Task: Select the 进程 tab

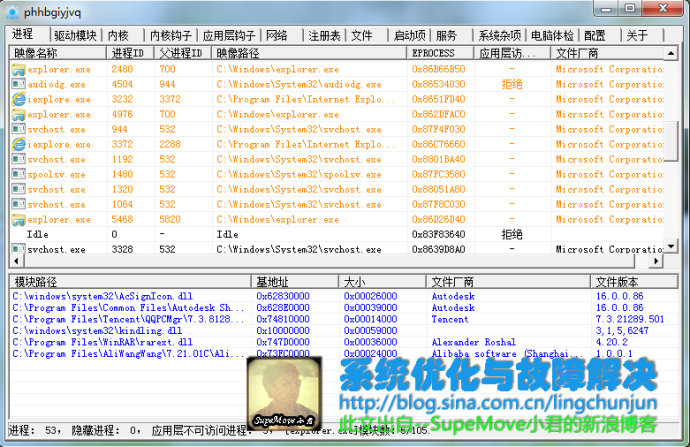Action: 23,34
